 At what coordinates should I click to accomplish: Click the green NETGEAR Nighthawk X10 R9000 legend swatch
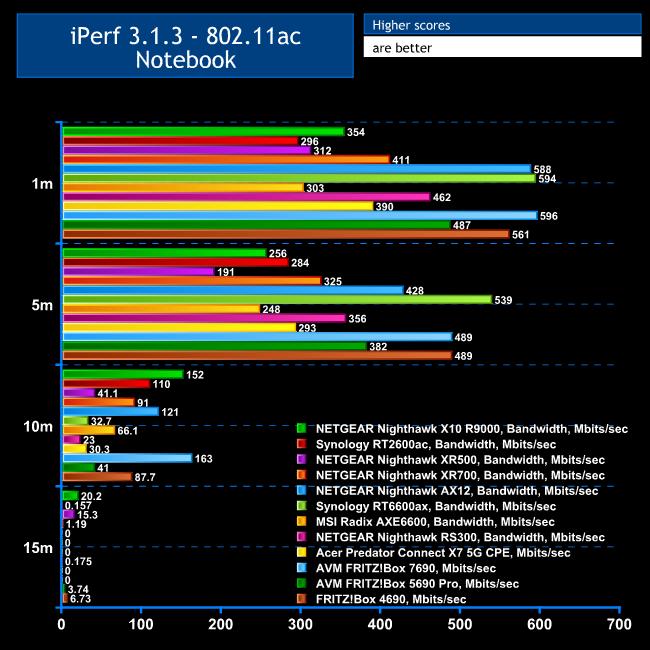[x=301, y=428]
